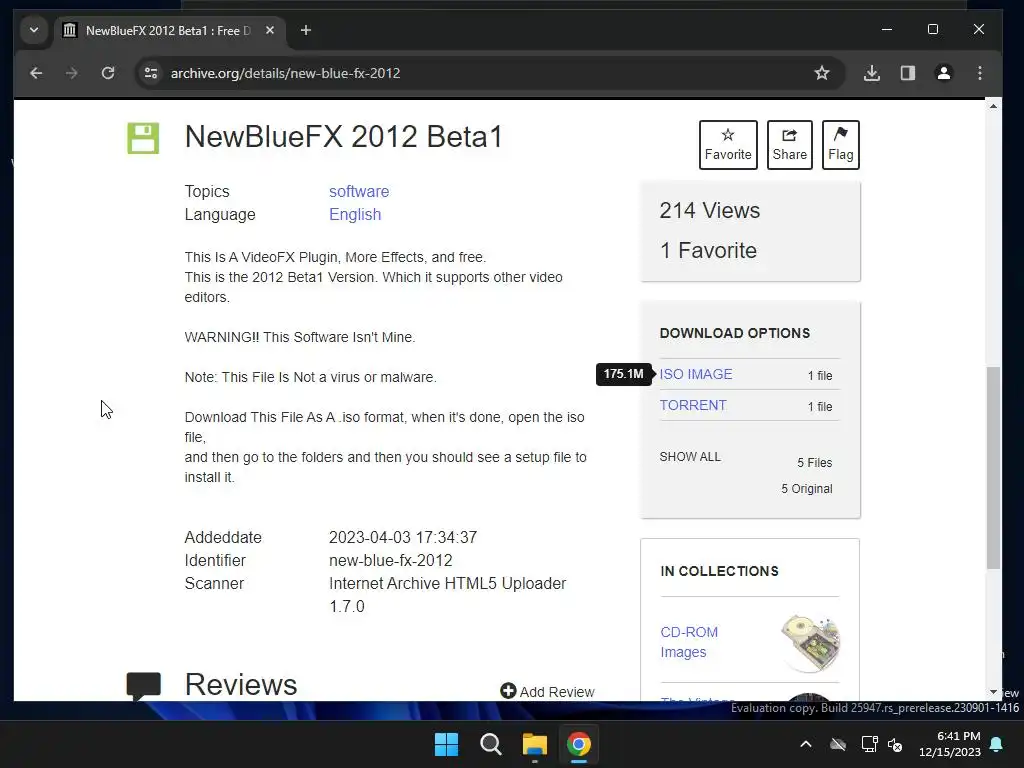
Task: Click the CD-ROM Images collection thumbnail
Action: click(x=810, y=643)
